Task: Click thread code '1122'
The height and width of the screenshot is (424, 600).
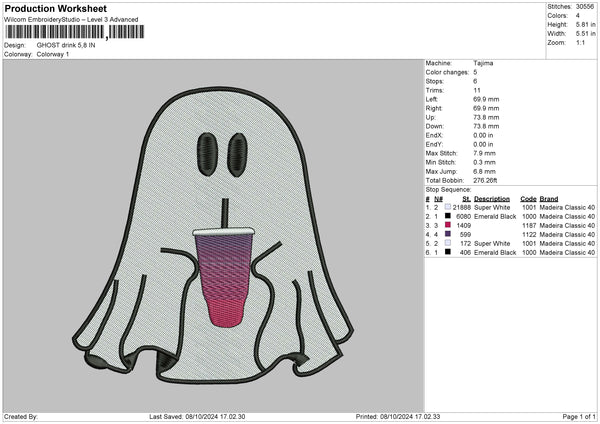Action: 529,235
